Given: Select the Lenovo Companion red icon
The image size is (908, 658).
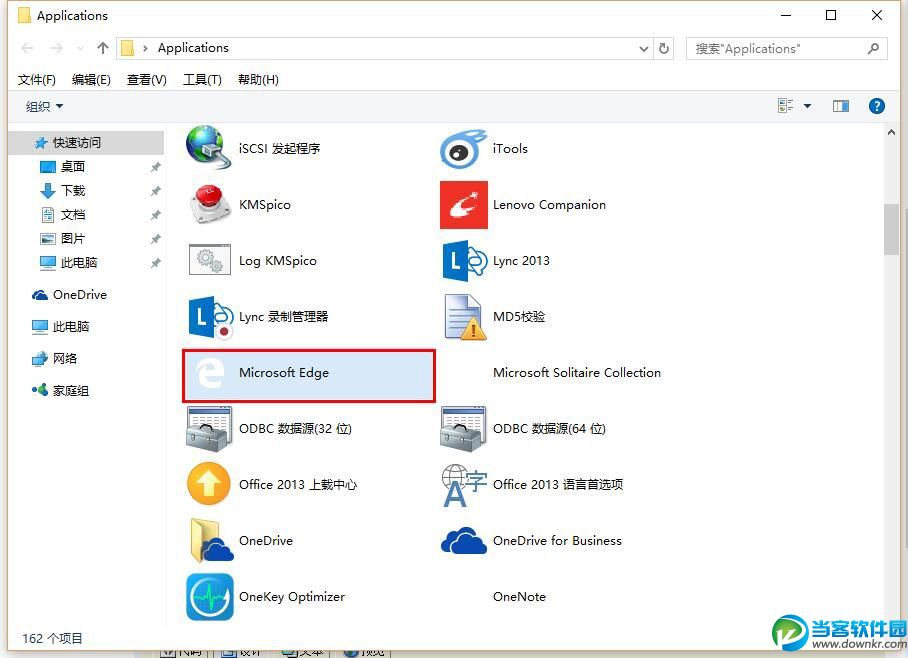Looking at the screenshot, I should [464, 205].
